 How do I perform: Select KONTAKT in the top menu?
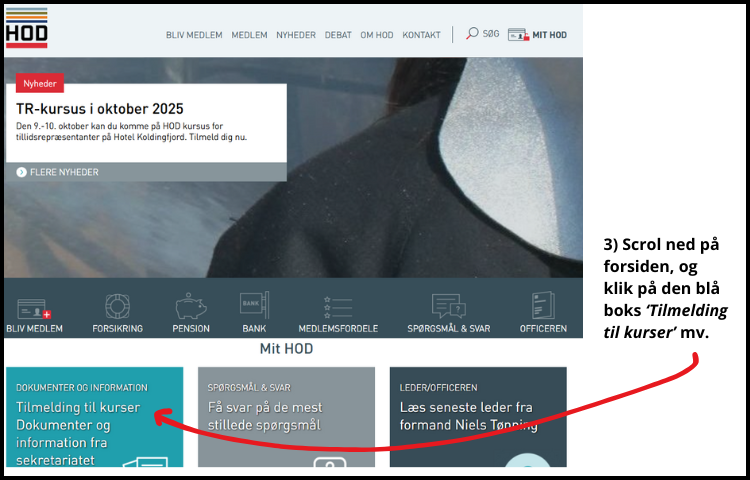(x=421, y=35)
